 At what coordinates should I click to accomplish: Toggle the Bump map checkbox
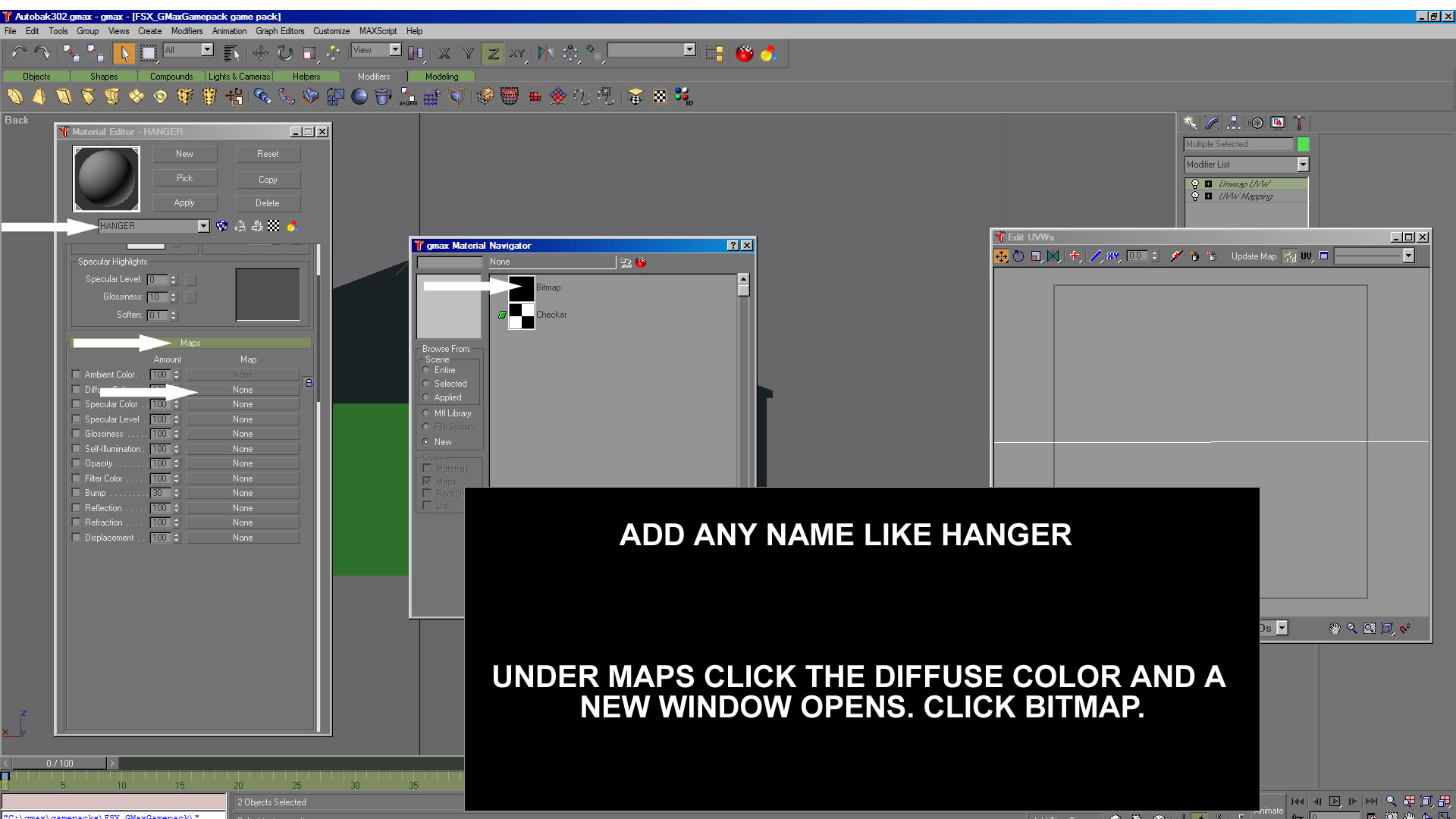76,493
